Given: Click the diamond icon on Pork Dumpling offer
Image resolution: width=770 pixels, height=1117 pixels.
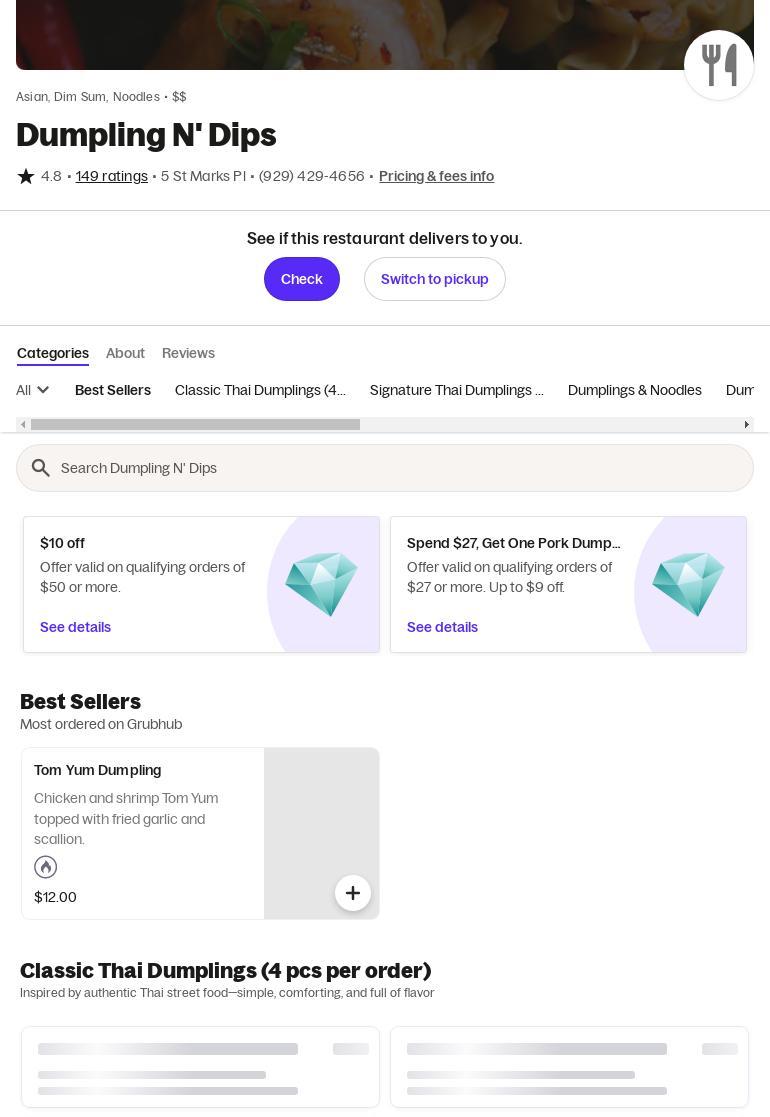Looking at the screenshot, I should (x=688, y=584).
